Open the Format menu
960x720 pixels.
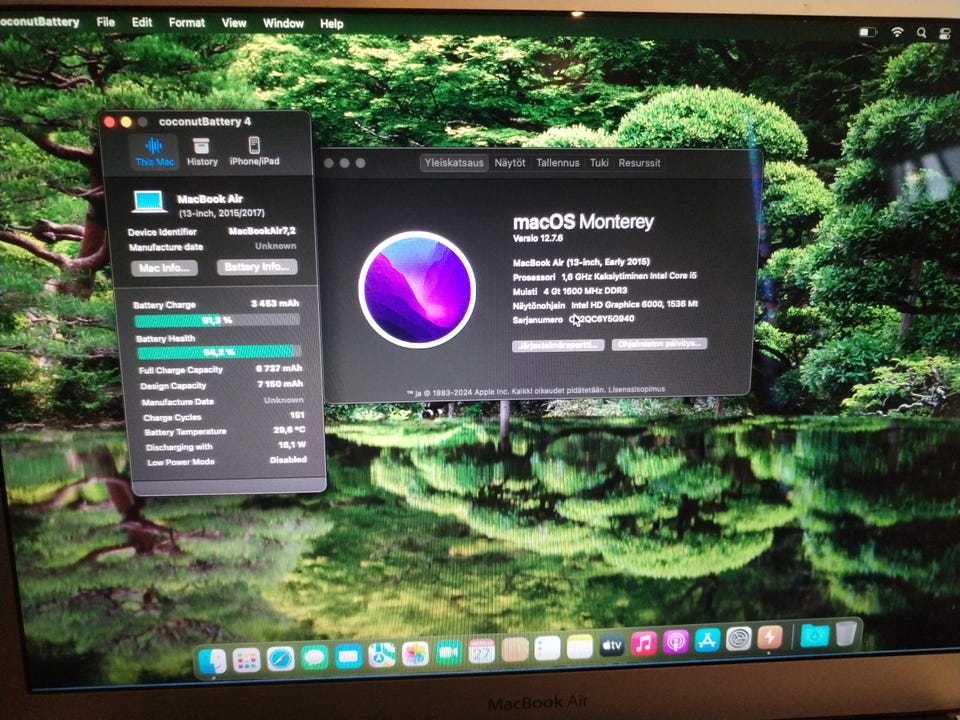coord(187,23)
